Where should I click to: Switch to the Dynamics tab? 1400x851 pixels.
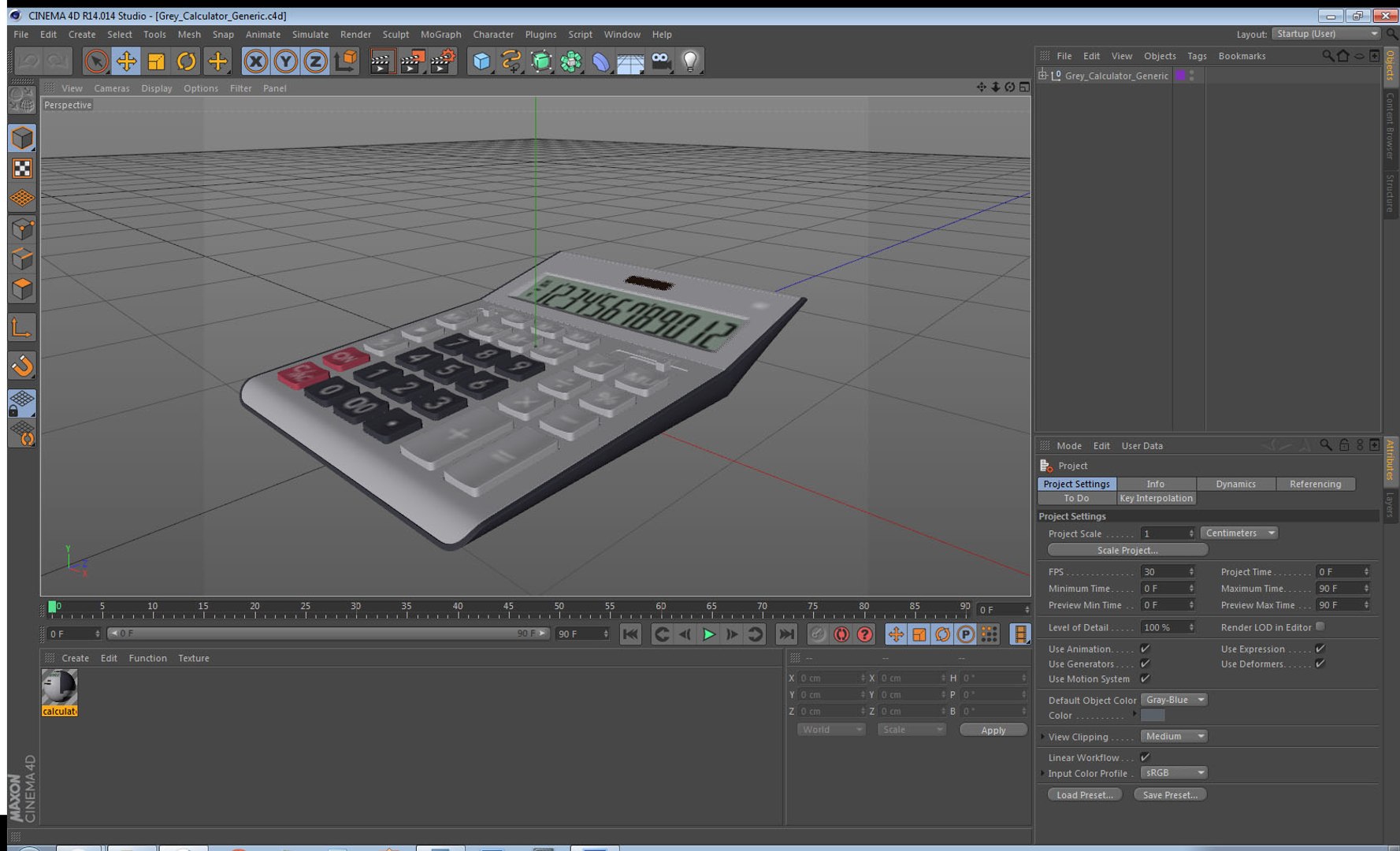click(1235, 484)
